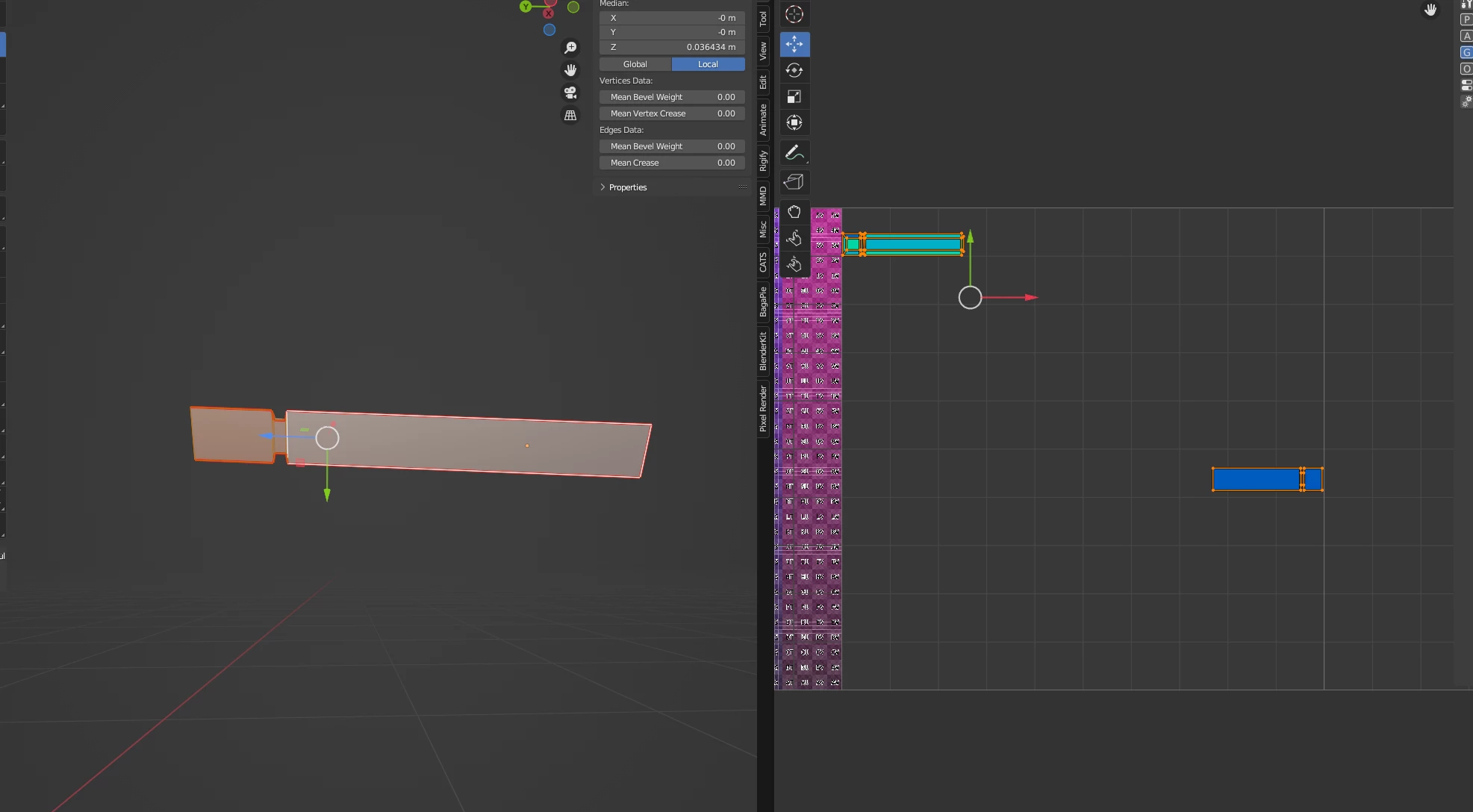
Task: Select the Annotate pencil tool
Action: tap(794, 153)
